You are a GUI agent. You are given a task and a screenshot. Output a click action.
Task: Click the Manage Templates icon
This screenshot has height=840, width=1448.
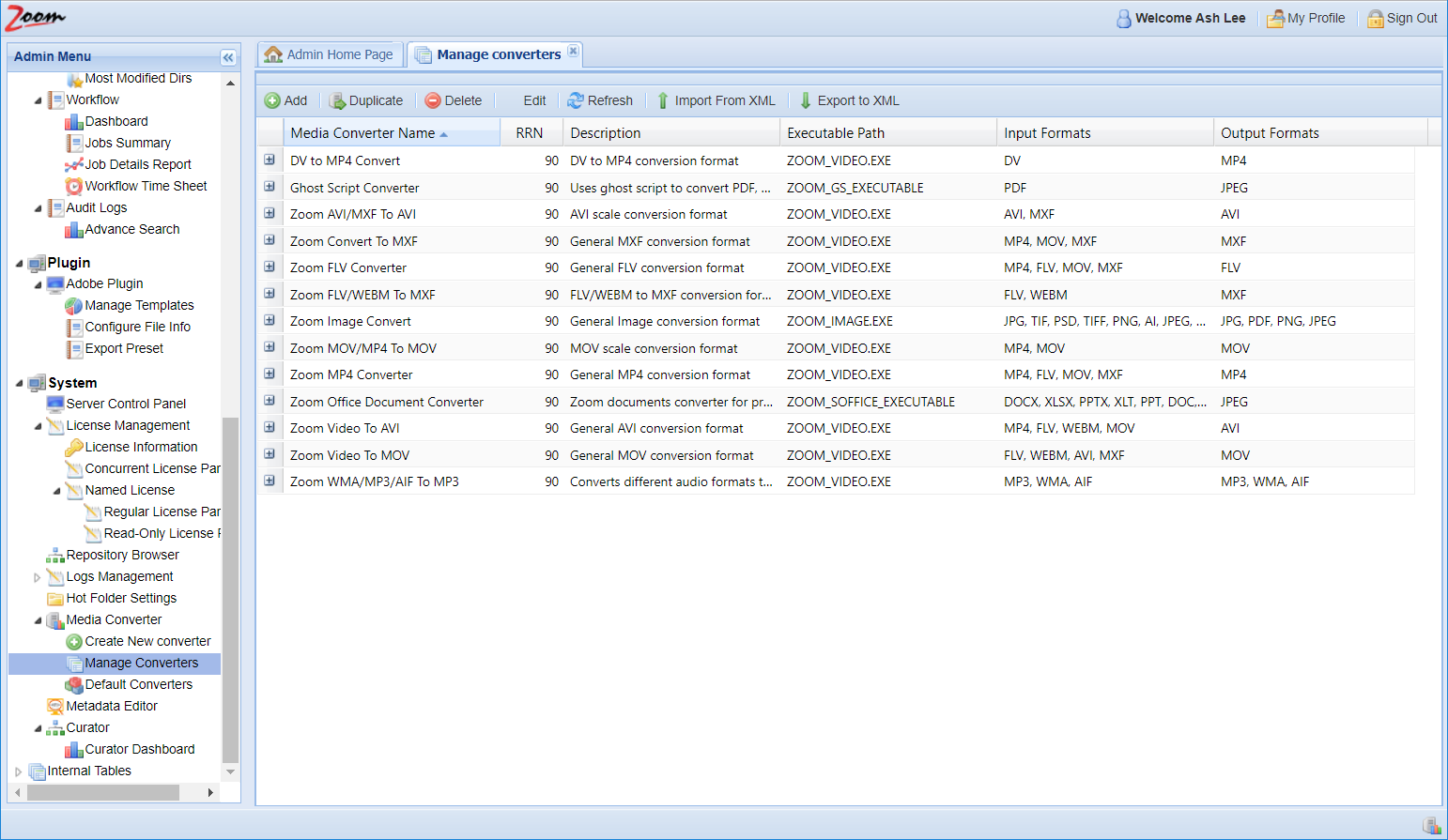[74, 306]
